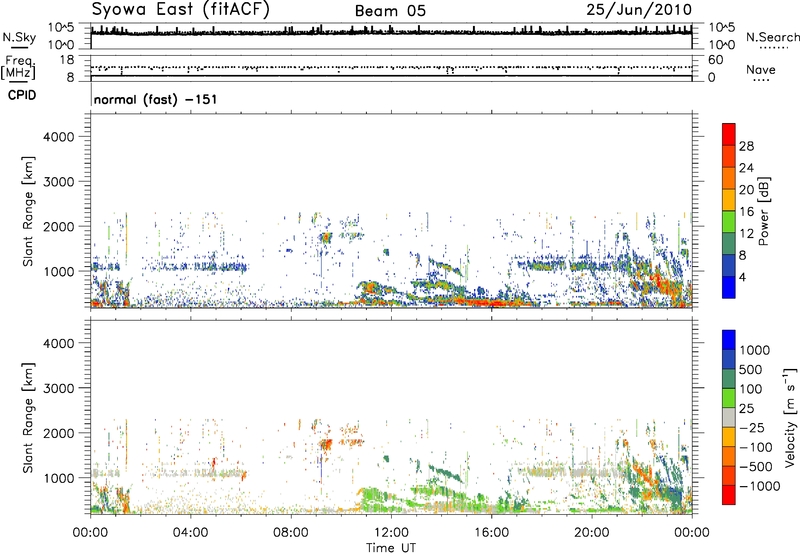Image resolution: width=800 pixels, height=554 pixels.
Task: Click the "Time UT" axis title
Action: click(391, 548)
